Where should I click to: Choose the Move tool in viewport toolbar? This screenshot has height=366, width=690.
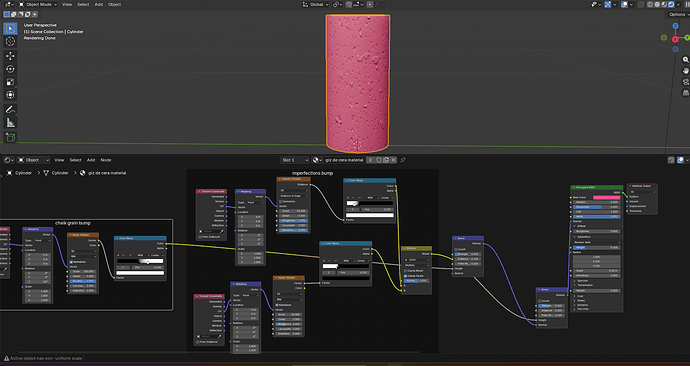pos(10,56)
